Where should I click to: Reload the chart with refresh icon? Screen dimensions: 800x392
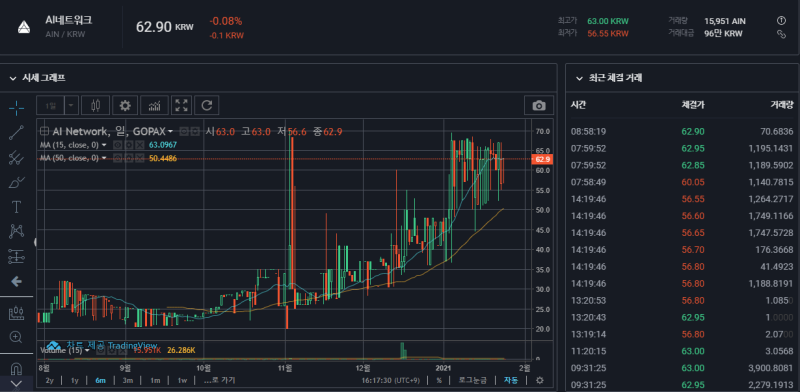207,106
